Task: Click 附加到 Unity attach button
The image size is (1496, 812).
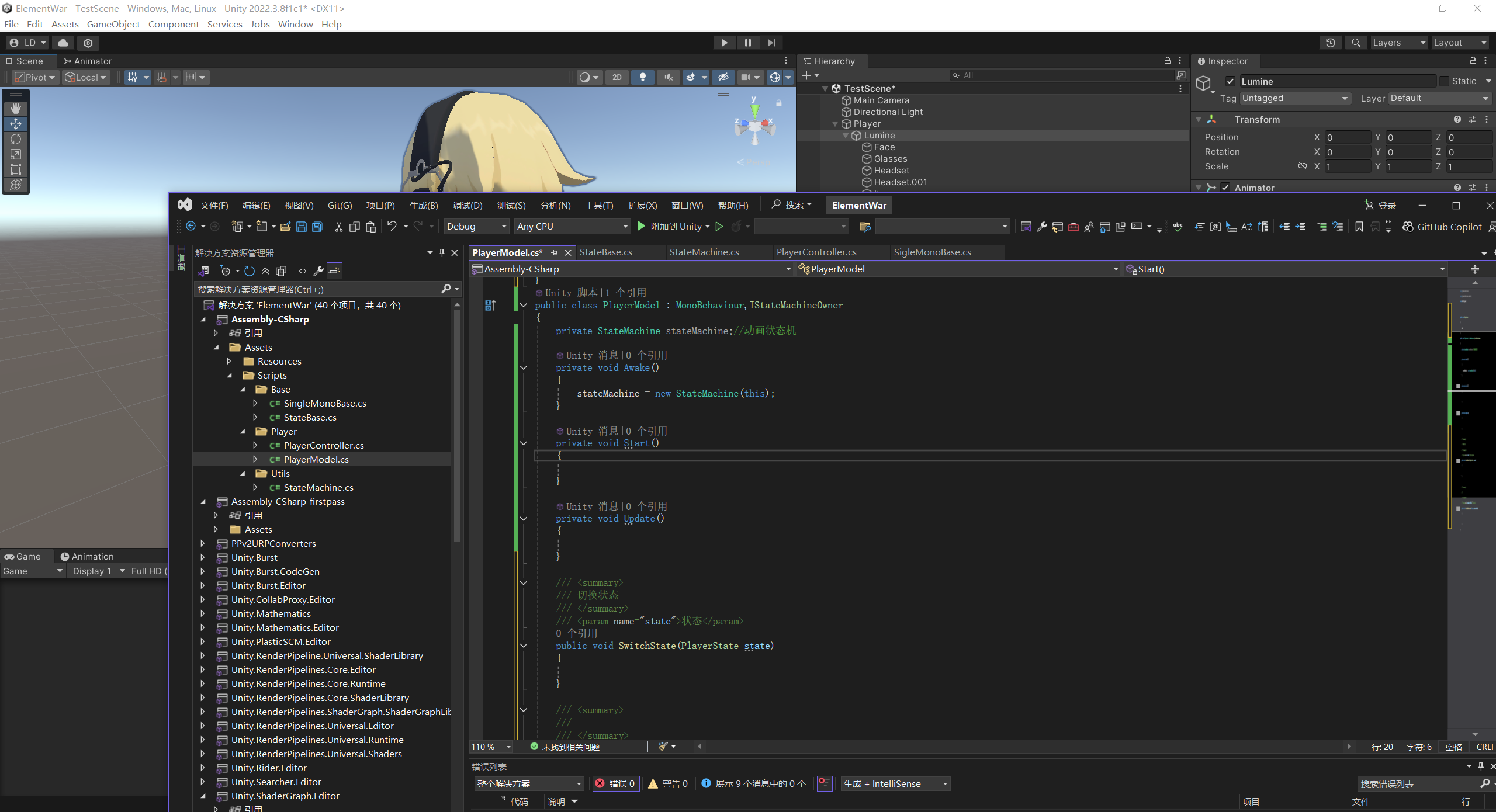Action: click(x=670, y=227)
